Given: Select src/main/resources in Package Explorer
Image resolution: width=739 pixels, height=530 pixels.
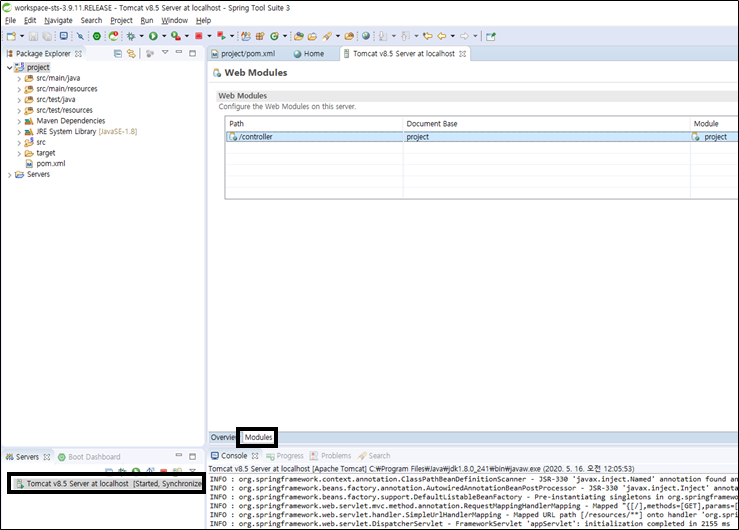Looking at the screenshot, I should 66,89.
